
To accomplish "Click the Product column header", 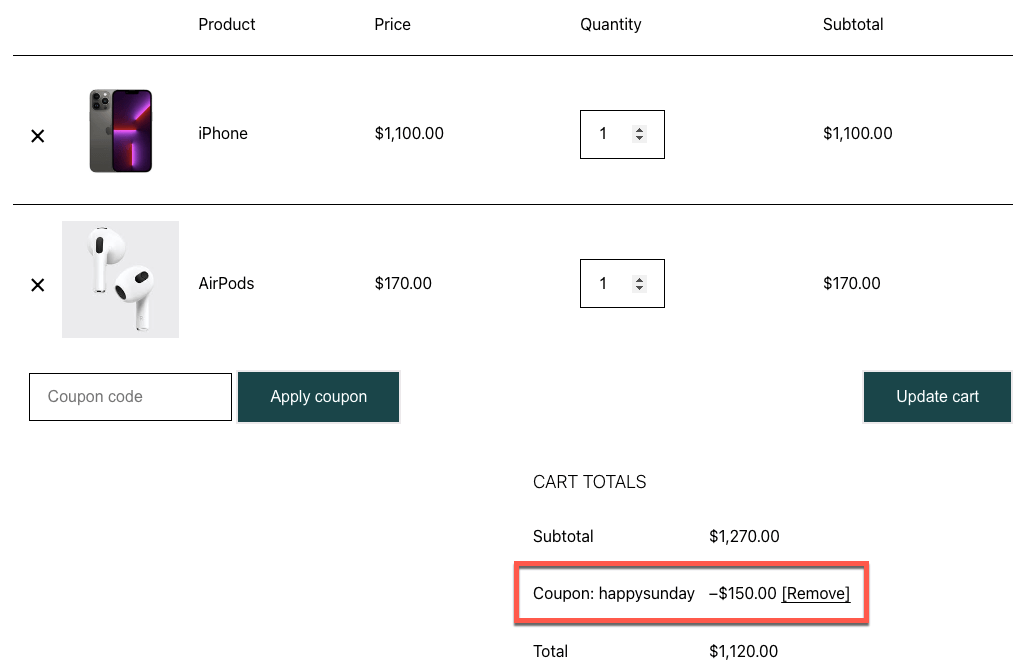I will [x=226, y=24].
